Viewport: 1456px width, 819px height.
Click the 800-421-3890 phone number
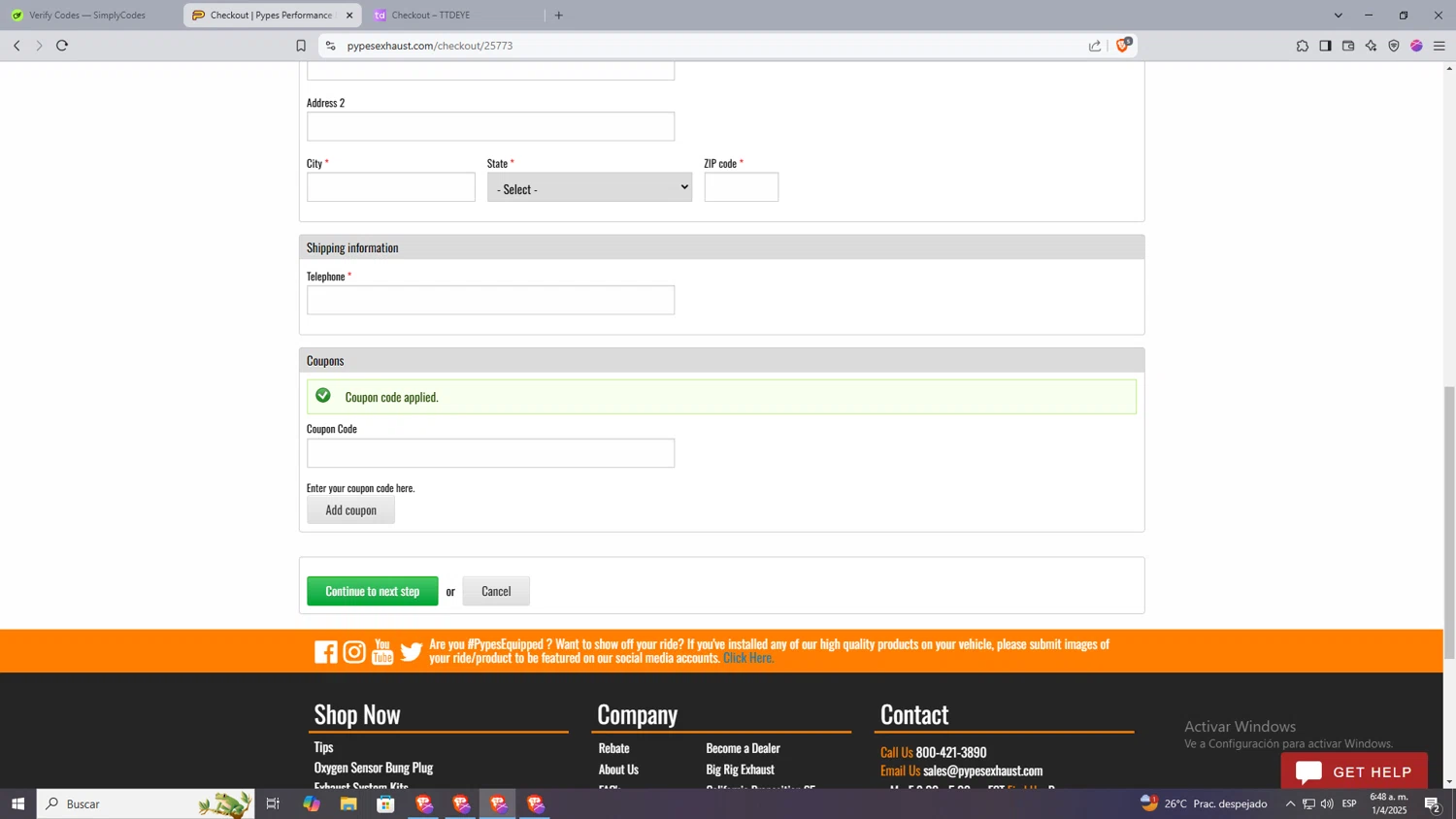[951, 753]
